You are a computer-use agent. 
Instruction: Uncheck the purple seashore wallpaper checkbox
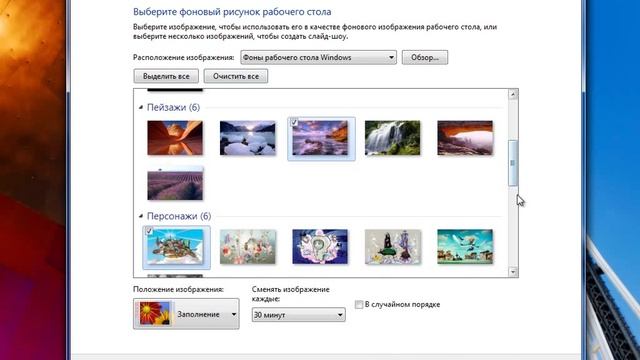(x=294, y=122)
